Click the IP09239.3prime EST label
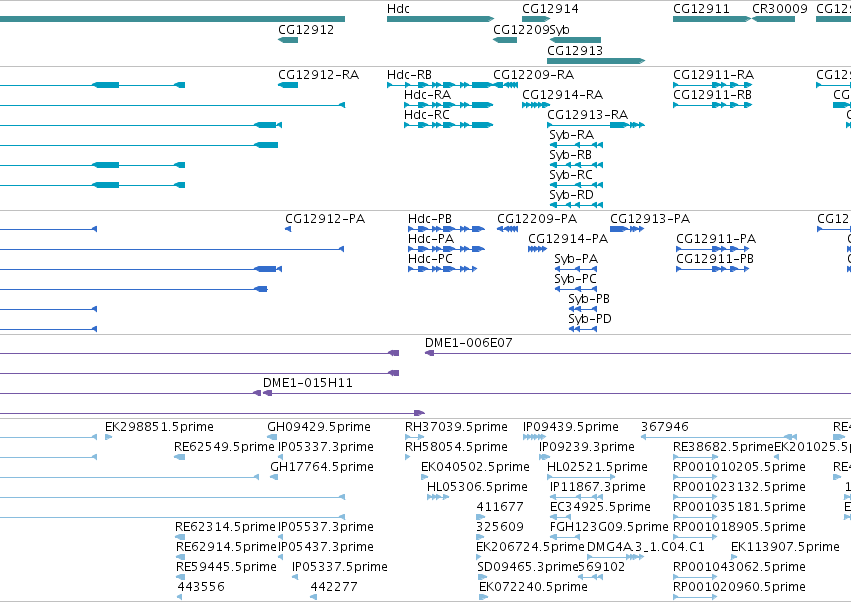Screen dimensions: 851x602 tap(587, 447)
